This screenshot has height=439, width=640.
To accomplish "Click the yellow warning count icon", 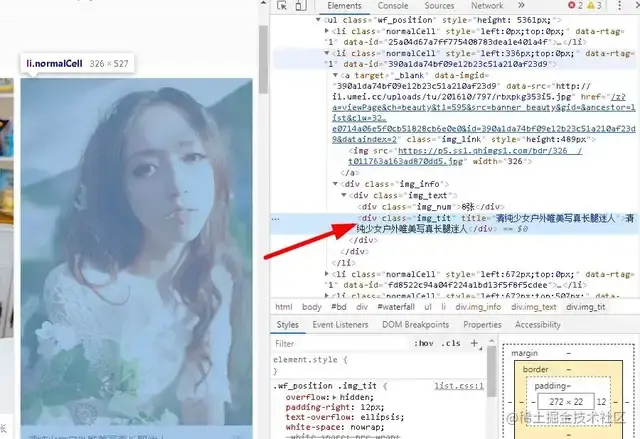I will coord(591,5).
